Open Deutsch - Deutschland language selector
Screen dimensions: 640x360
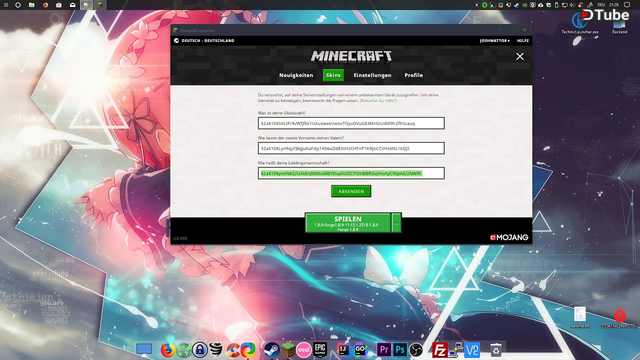(204, 41)
